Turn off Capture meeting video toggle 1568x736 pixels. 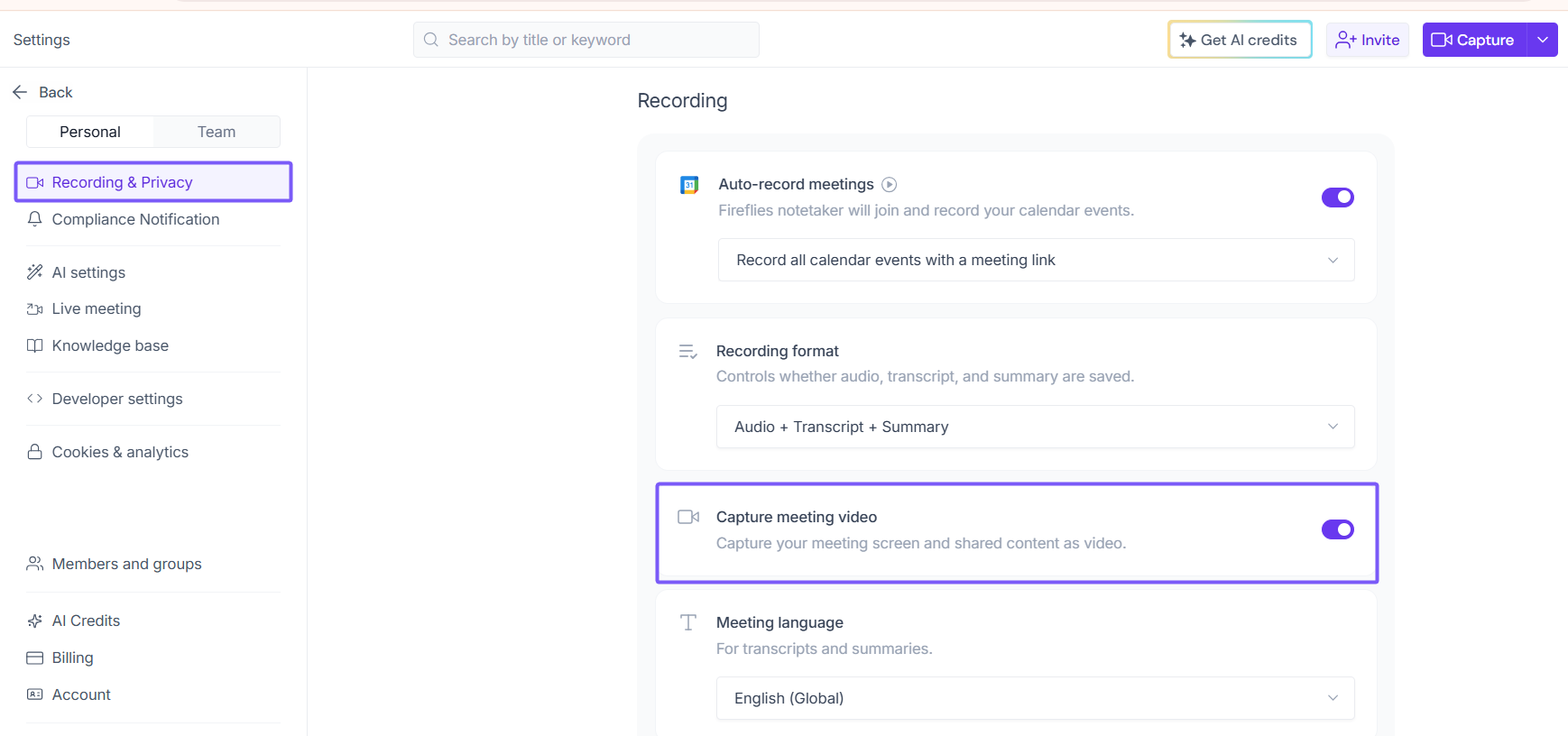1337,529
